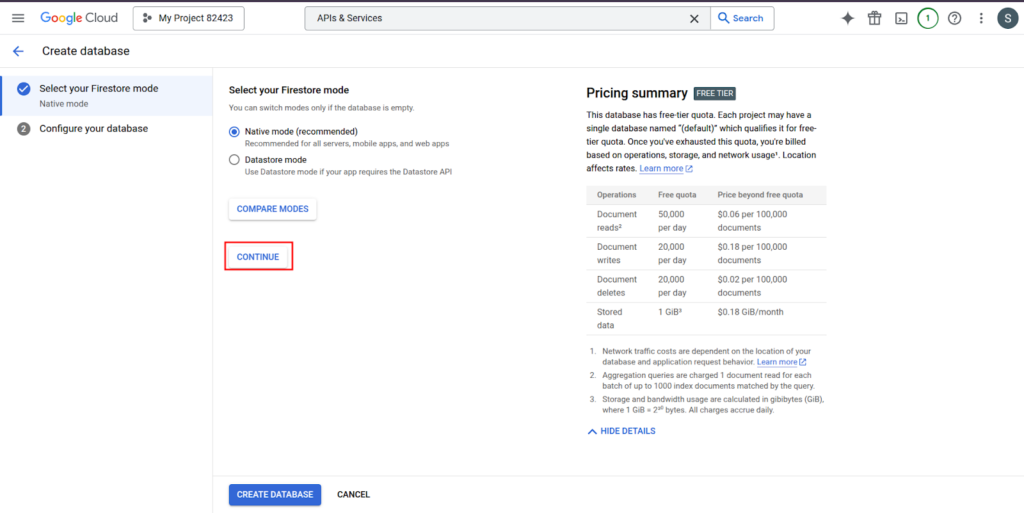
Task: Choose the Datastore mode radio button
Action: [x=234, y=159]
